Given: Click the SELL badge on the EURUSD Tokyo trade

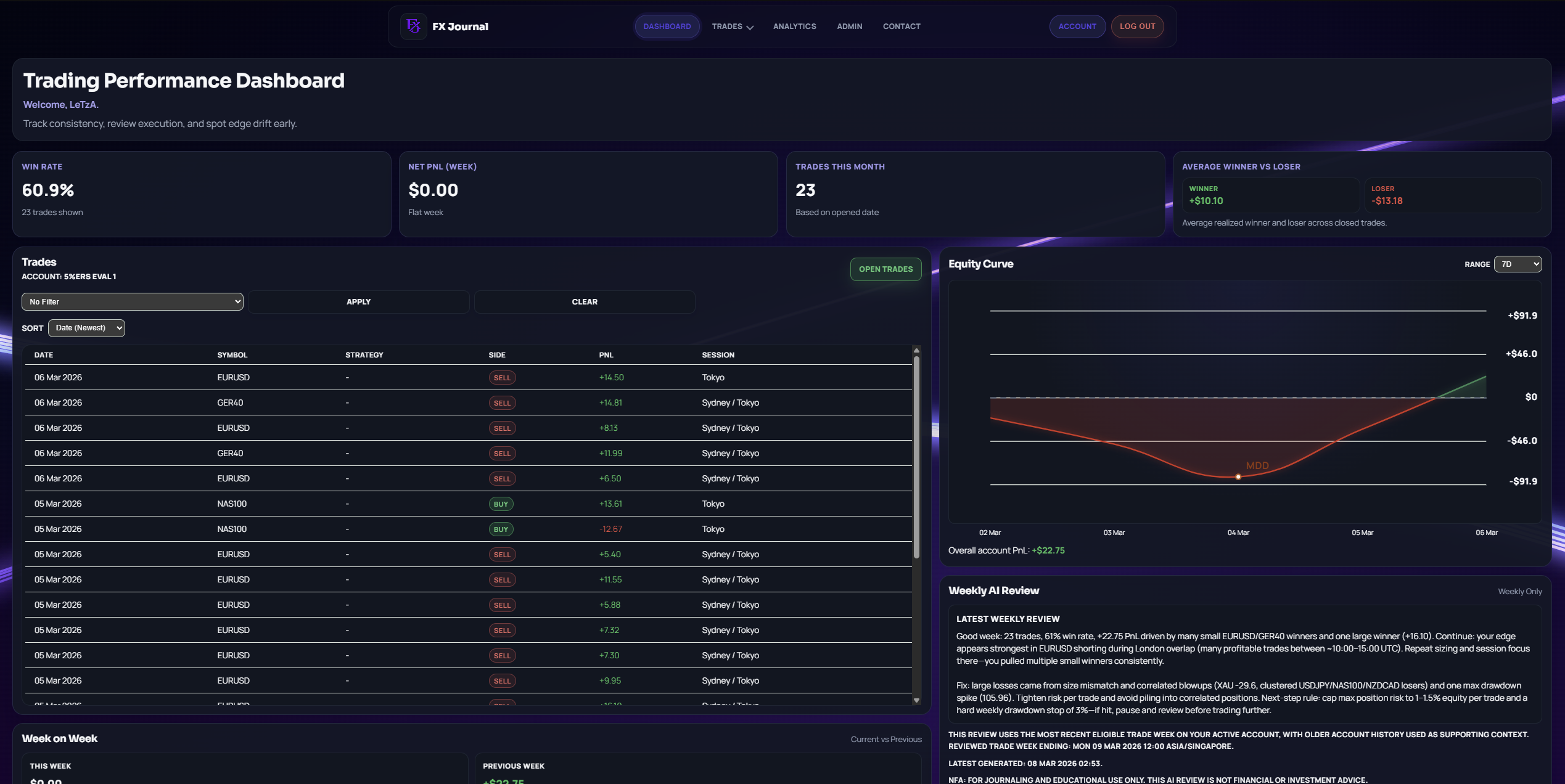Looking at the screenshot, I should coord(502,377).
